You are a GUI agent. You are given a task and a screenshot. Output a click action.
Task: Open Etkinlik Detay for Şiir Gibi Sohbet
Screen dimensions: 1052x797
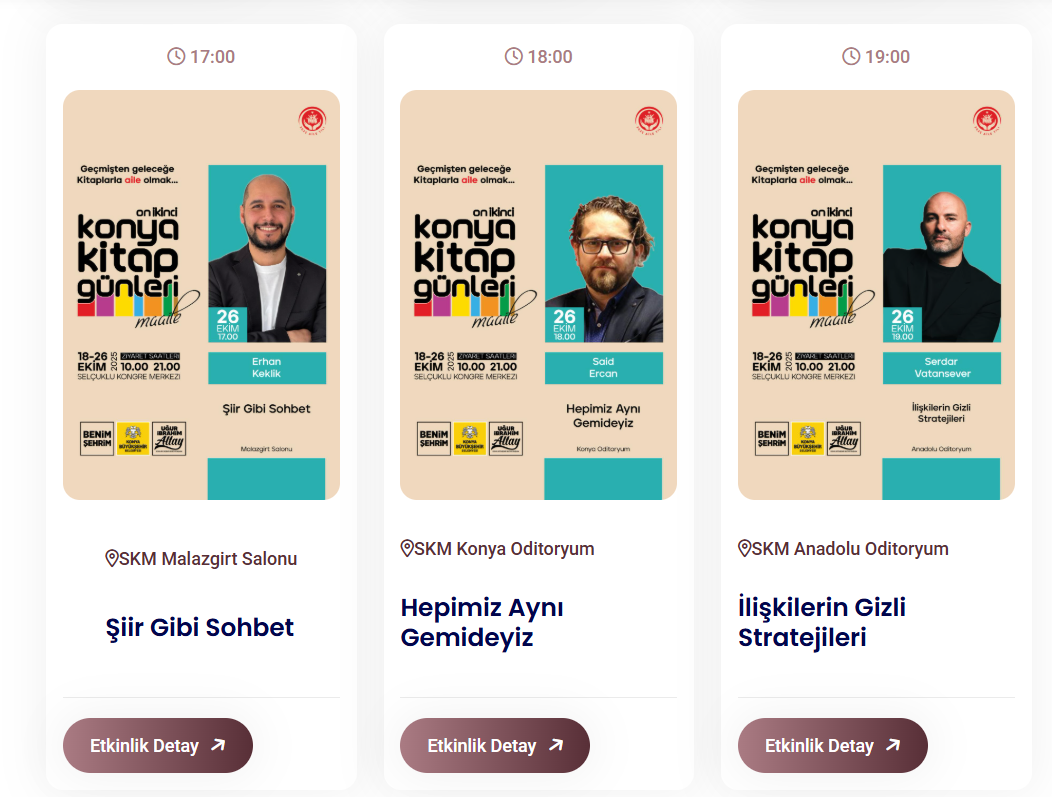[x=158, y=745]
